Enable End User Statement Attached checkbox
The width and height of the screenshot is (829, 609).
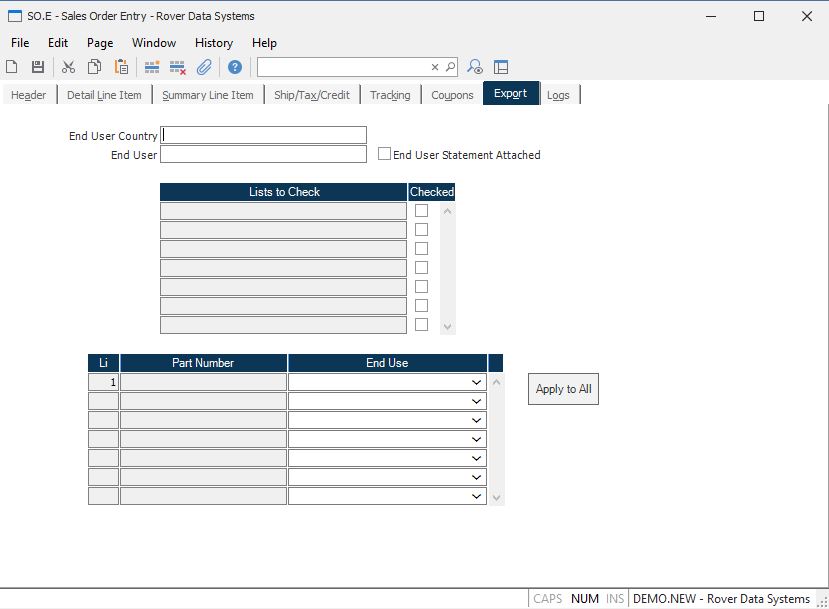click(x=385, y=154)
